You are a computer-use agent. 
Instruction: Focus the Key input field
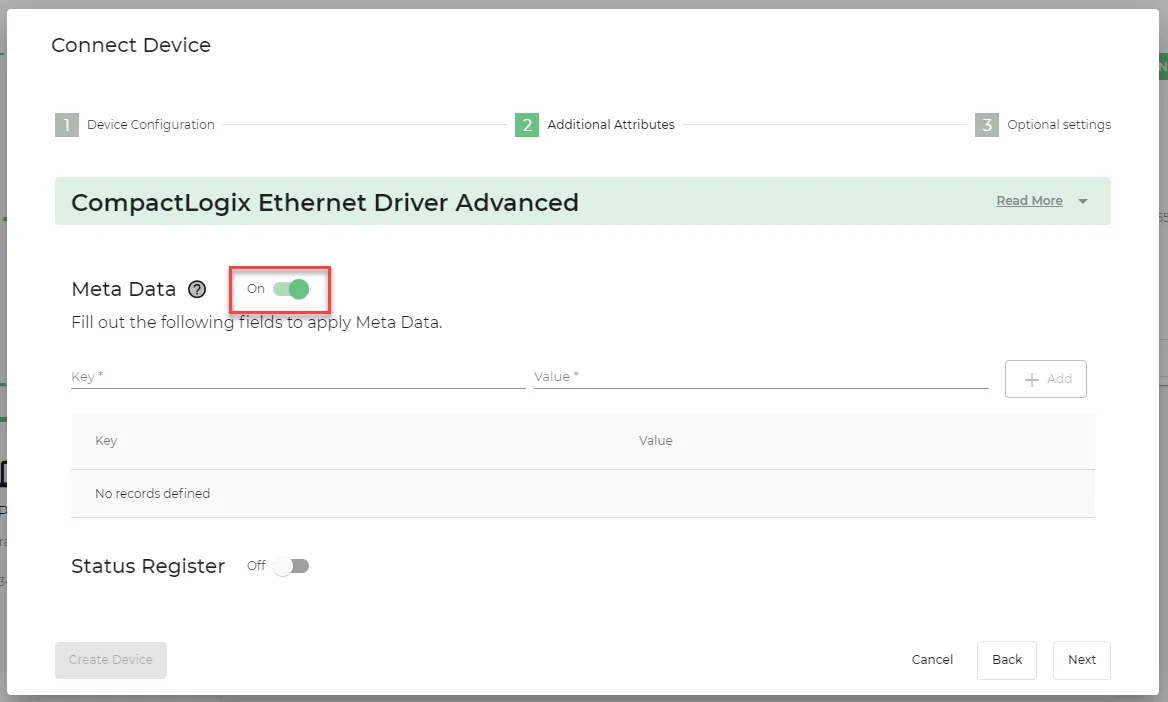point(298,376)
